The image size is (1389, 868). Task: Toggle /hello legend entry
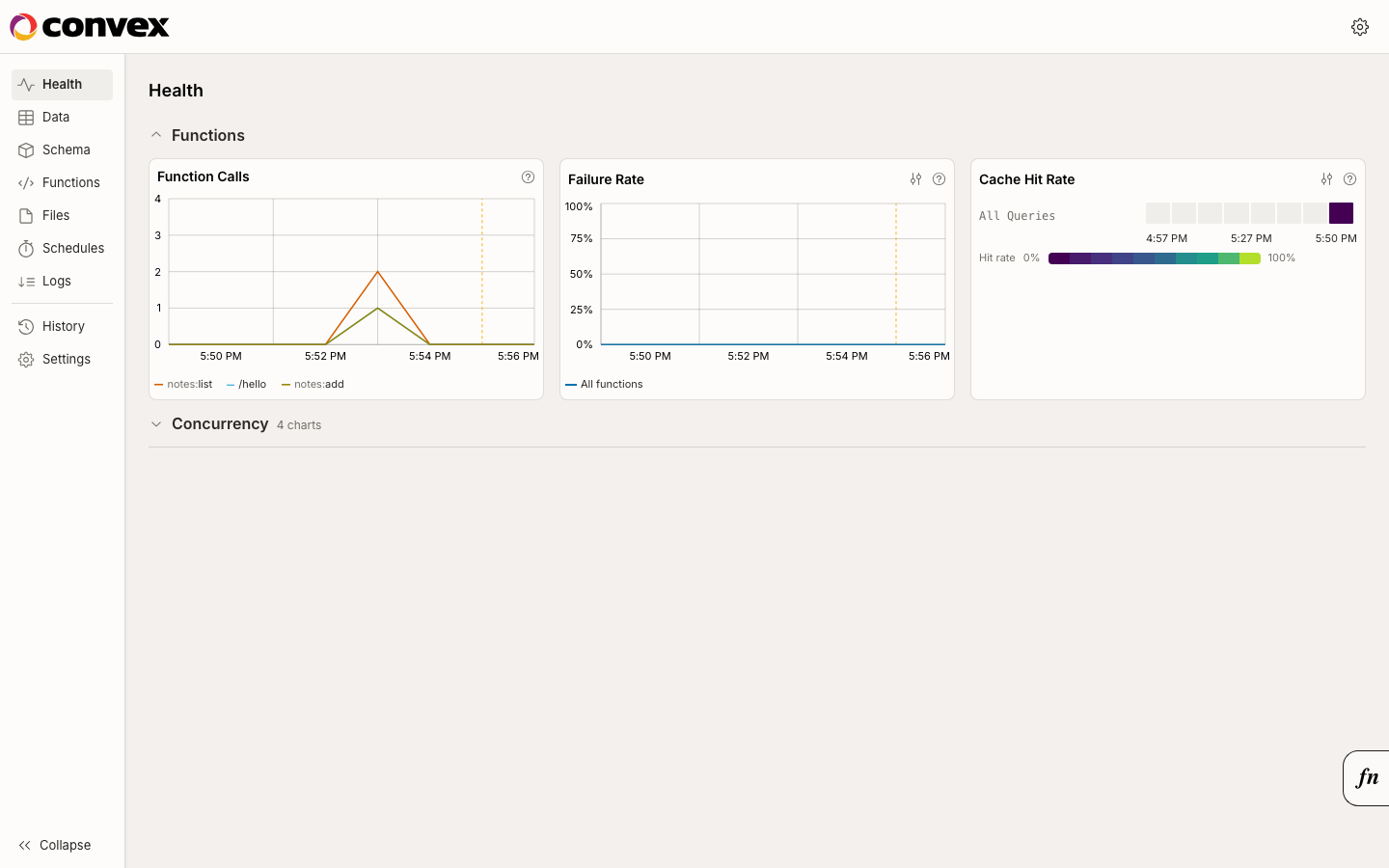[x=246, y=384]
